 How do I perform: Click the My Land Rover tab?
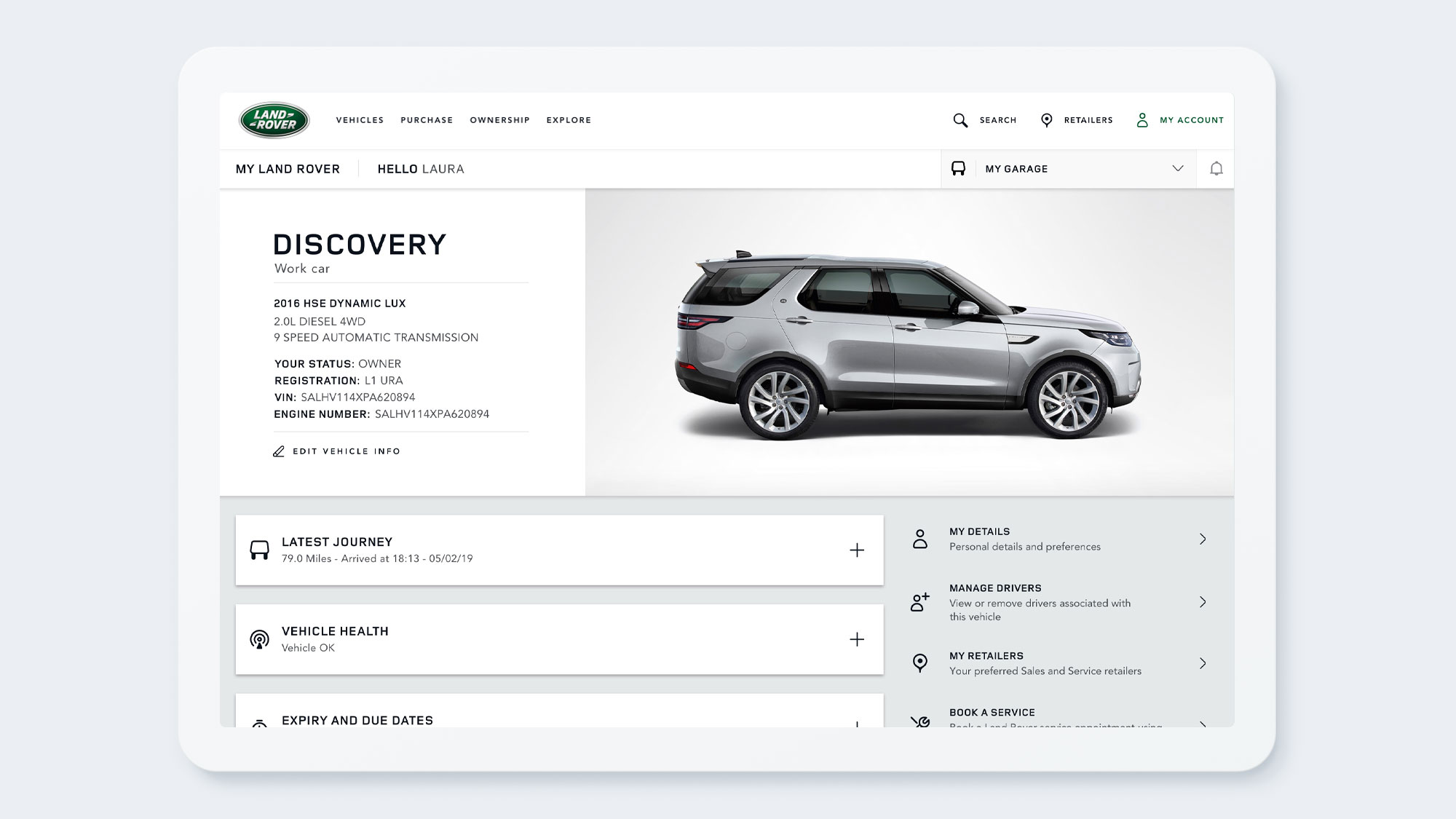pyautogui.click(x=288, y=169)
